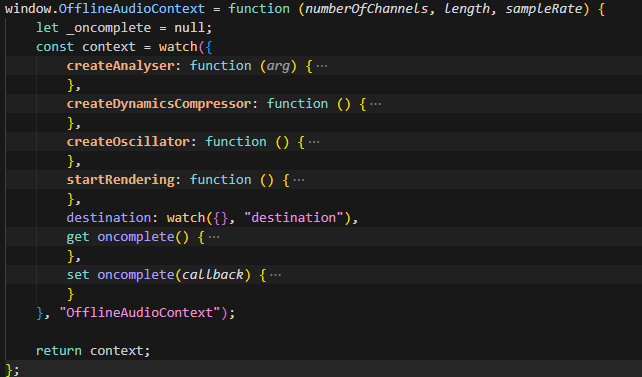642x377 pixels.
Task: Click function keyword on startRendering line
Action: coord(221,180)
